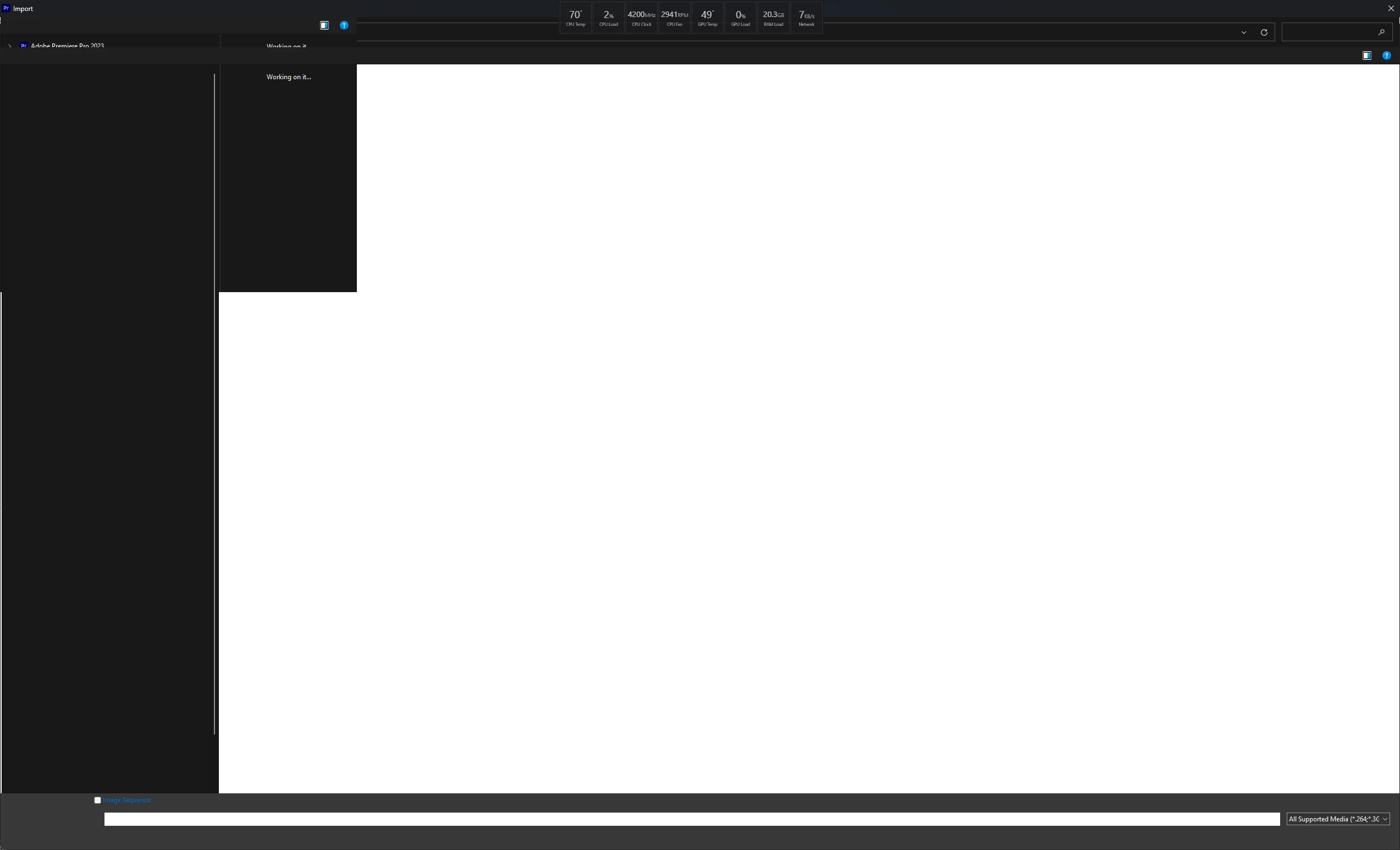The height and width of the screenshot is (850, 1400).
Task: Click the RAM Load monitor widget
Action: (x=773, y=18)
